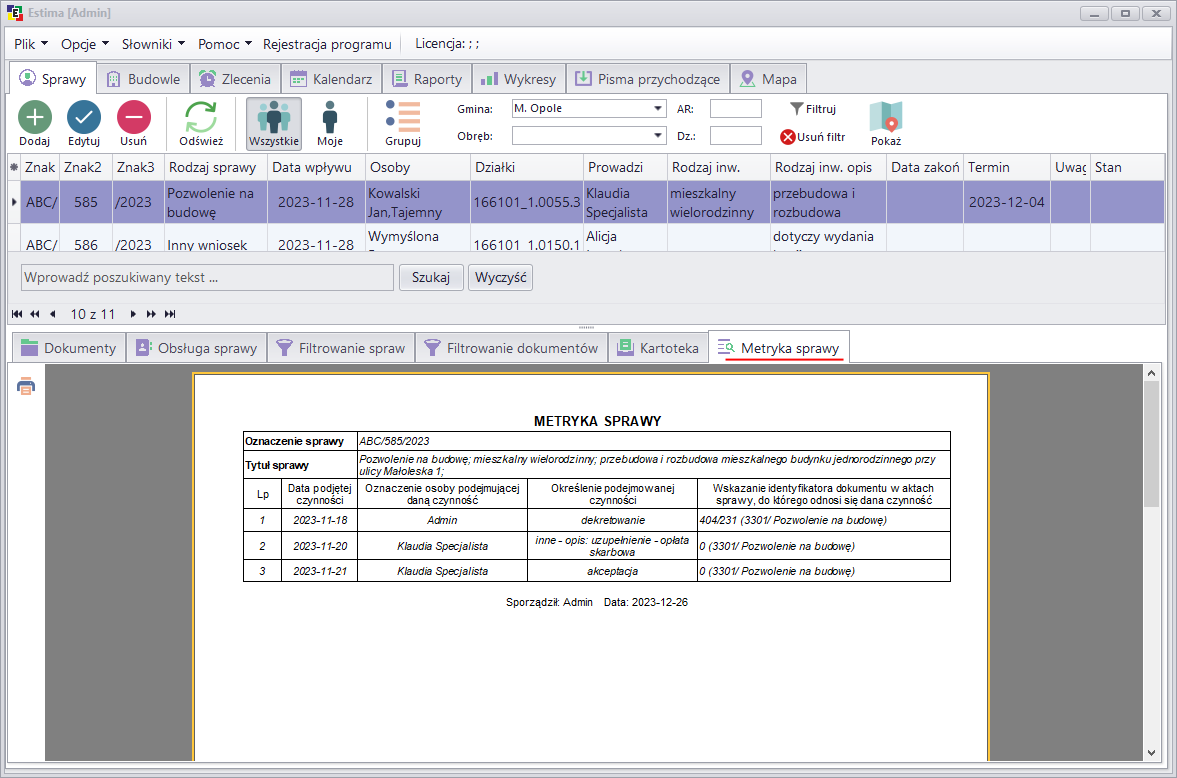1177x778 pixels.
Task: Open the Obsługa sprawy tab
Action: [x=196, y=348]
